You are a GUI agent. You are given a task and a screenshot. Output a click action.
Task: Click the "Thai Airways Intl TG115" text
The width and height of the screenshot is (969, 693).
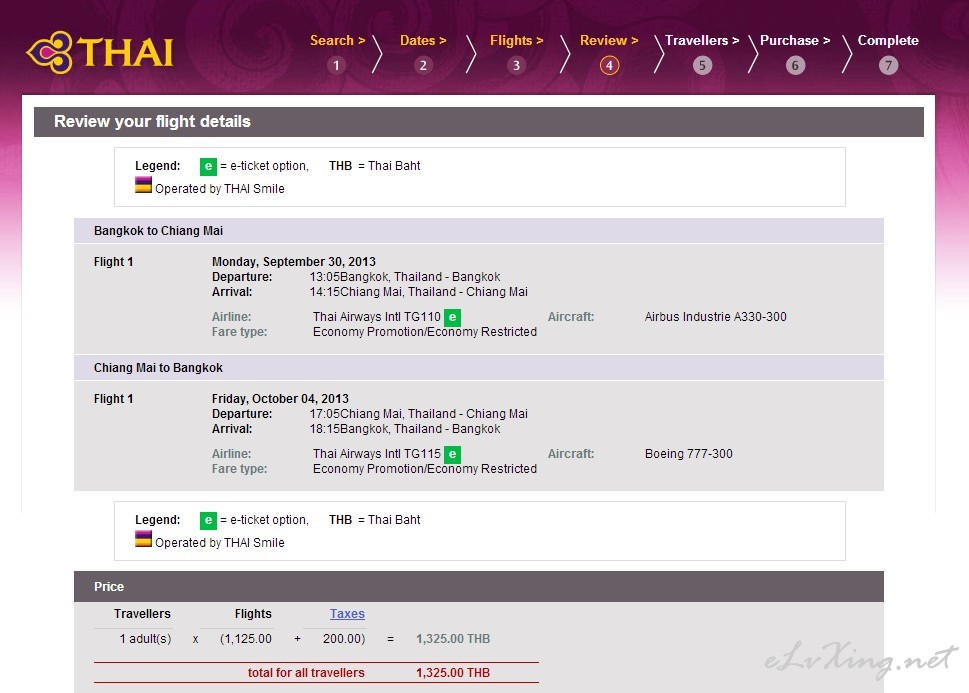pos(376,454)
